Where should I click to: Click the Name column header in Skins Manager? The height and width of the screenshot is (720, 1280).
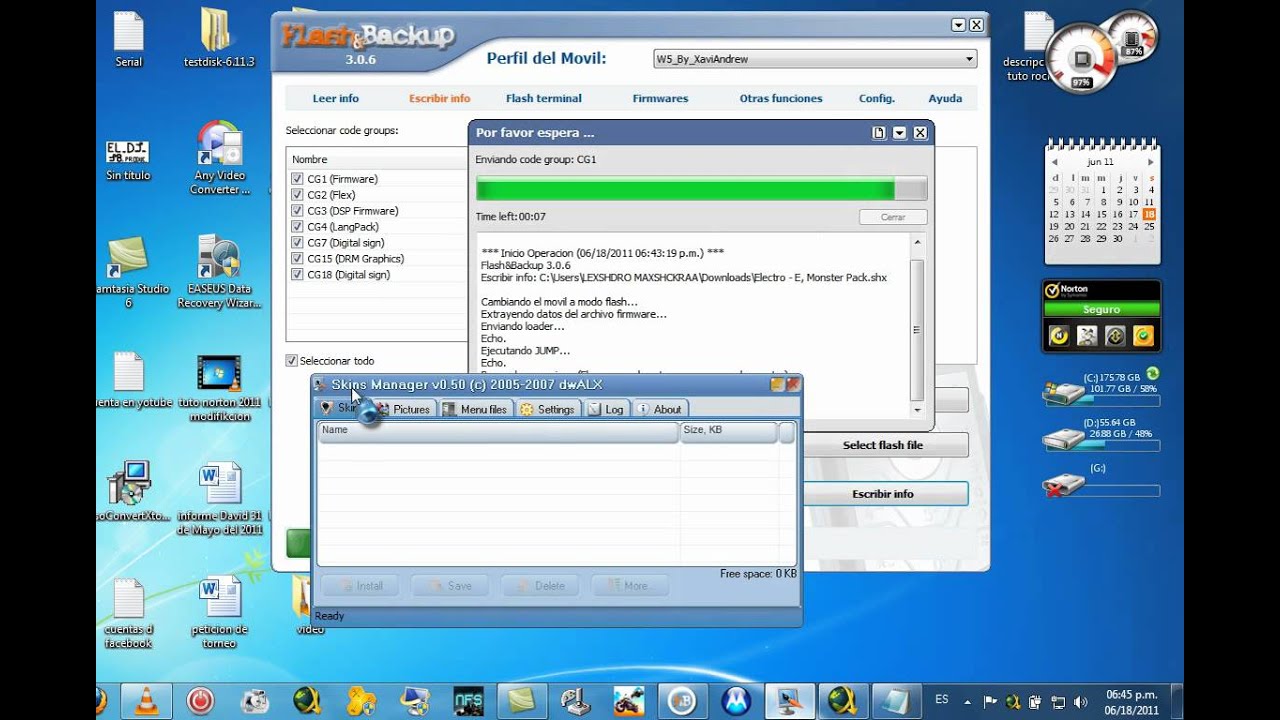(x=498, y=431)
